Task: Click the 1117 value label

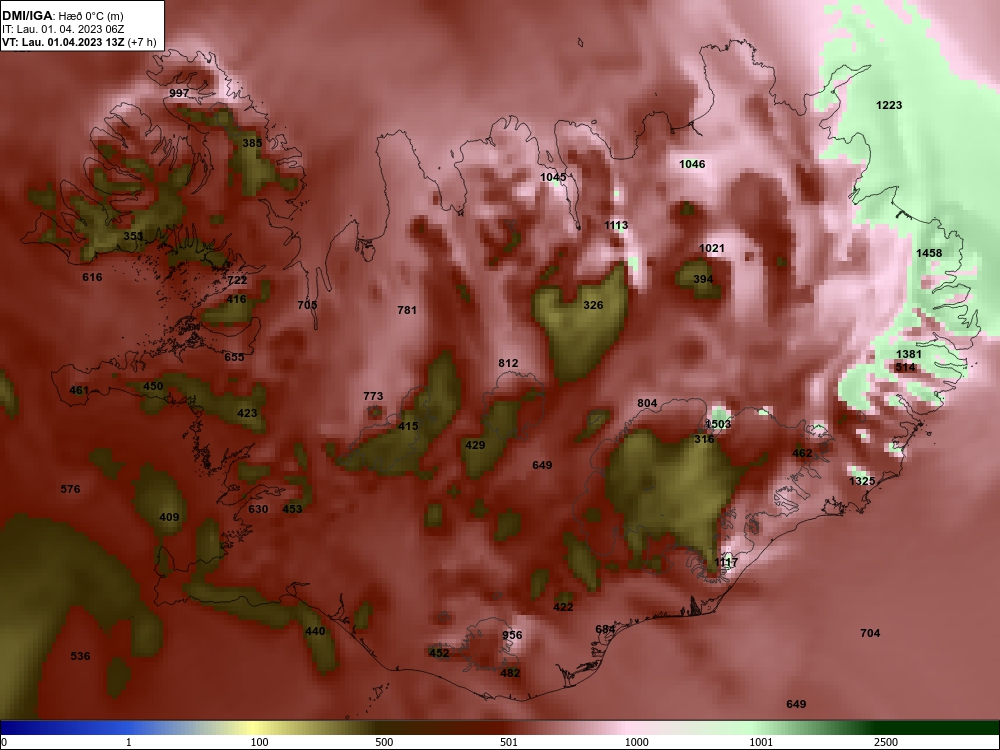Action: pyautogui.click(x=726, y=562)
